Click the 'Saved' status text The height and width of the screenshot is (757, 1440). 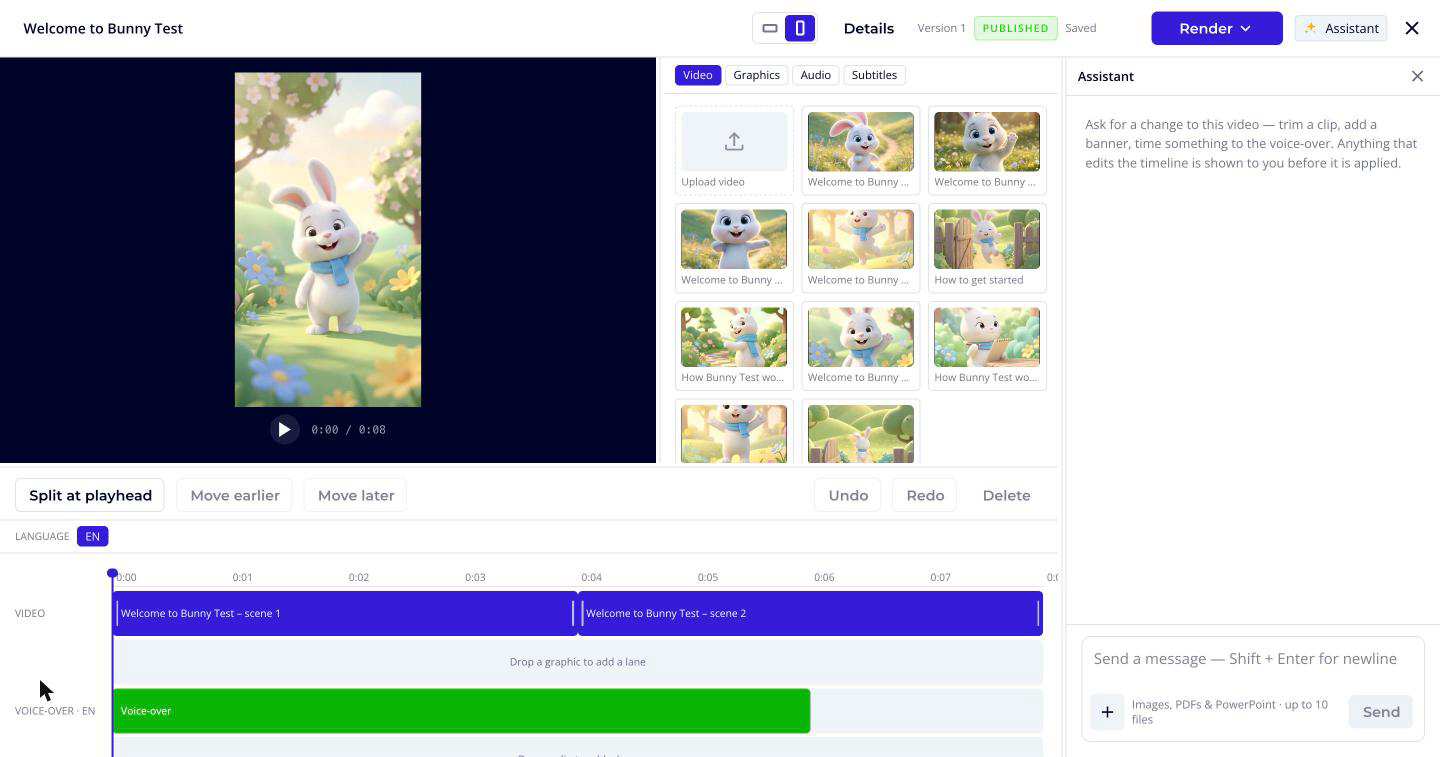coord(1081,28)
